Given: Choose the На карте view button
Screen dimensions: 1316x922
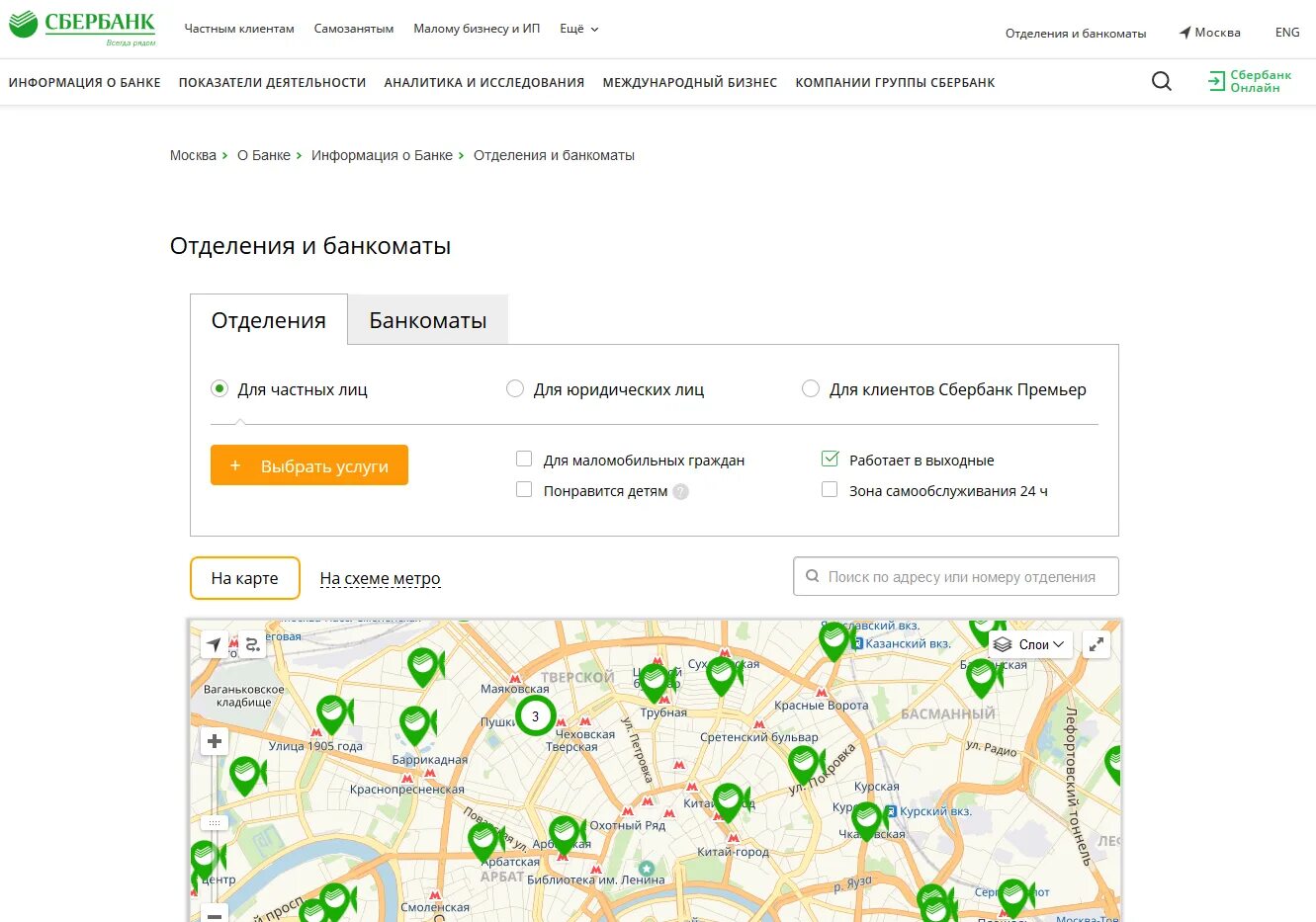Looking at the screenshot, I should tap(244, 578).
